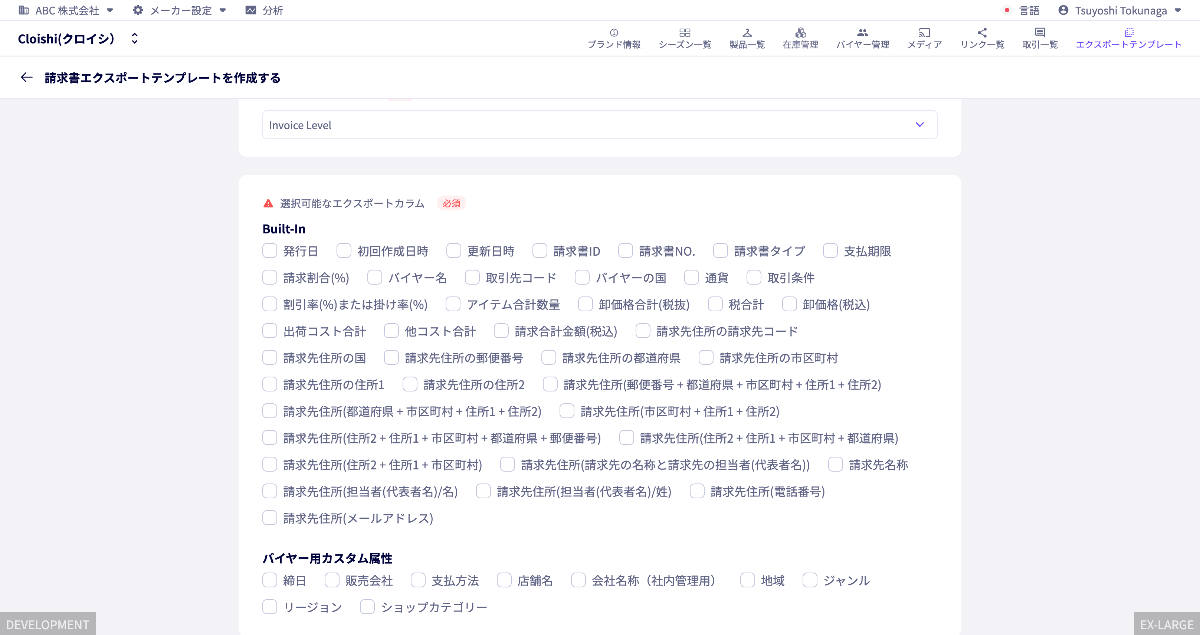Open メディア cast icon

[x=924, y=33]
